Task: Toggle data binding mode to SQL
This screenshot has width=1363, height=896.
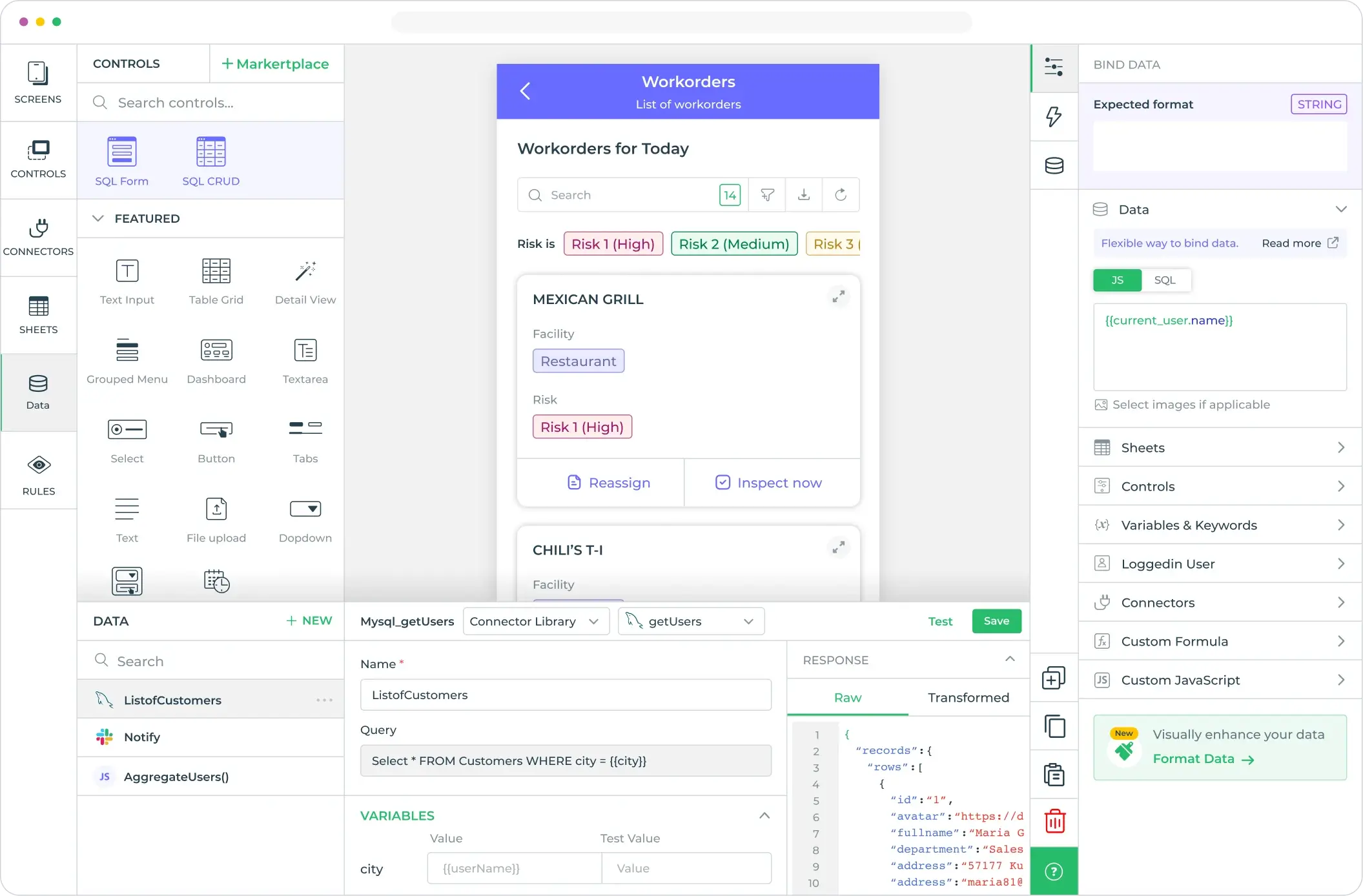Action: pos(1165,280)
